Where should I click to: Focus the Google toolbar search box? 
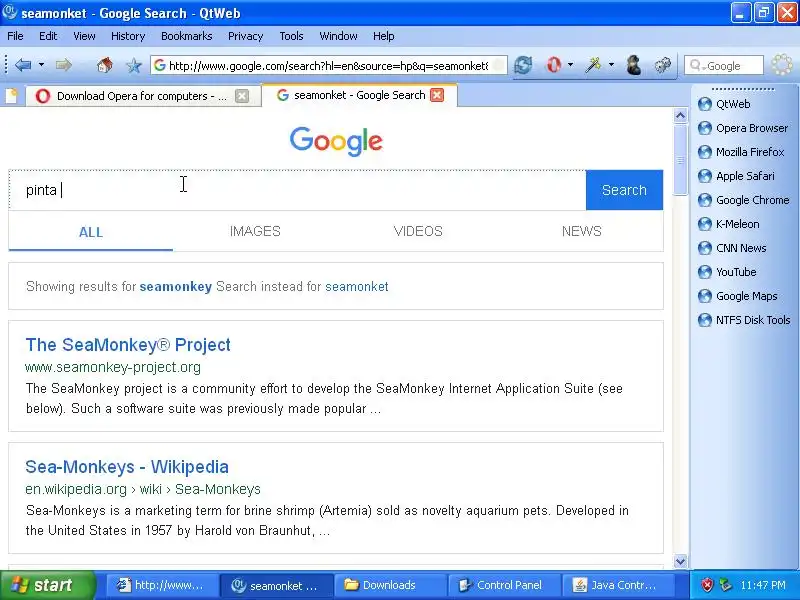[723, 65]
